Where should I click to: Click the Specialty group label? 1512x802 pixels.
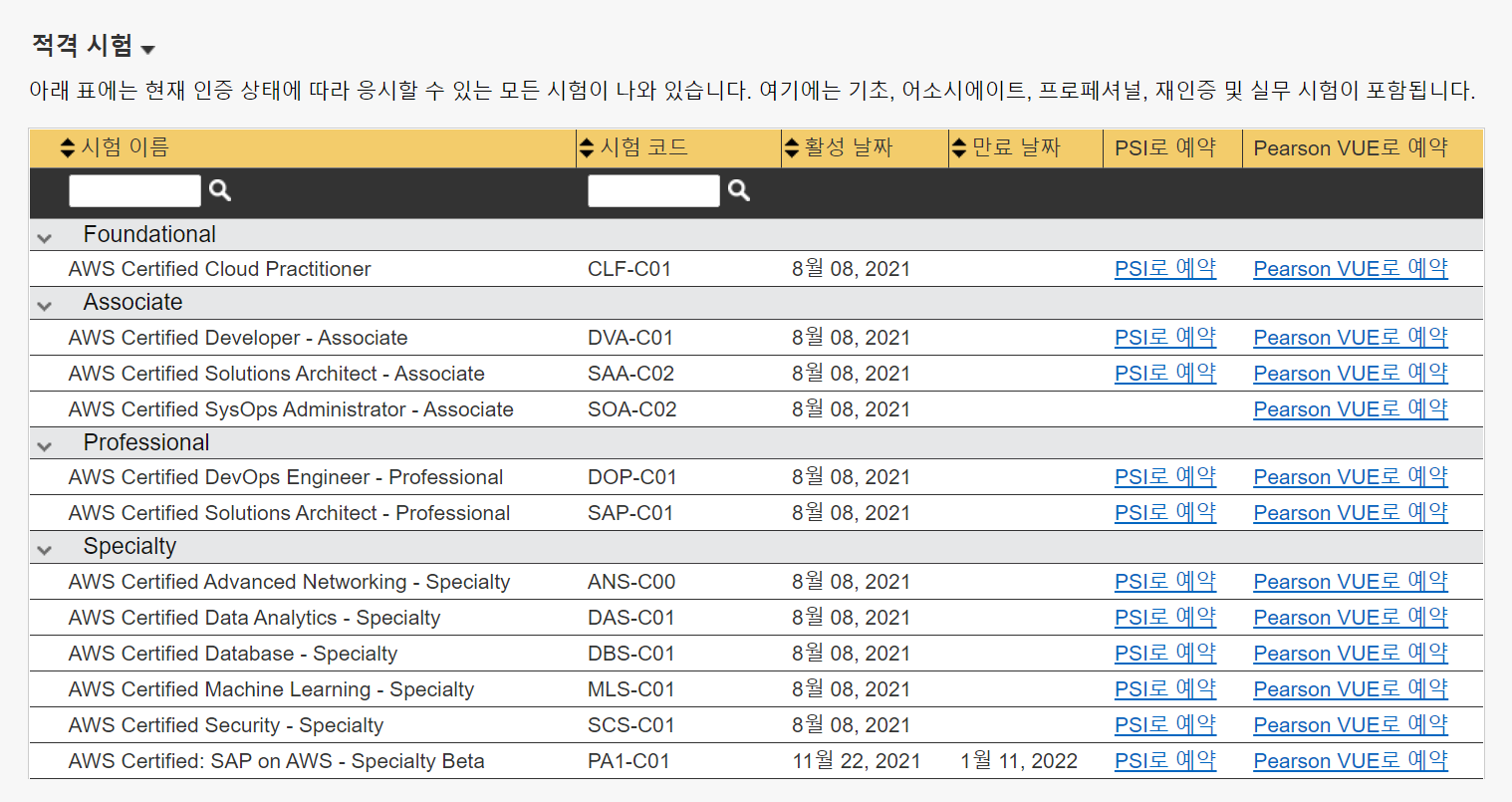pyautogui.click(x=129, y=546)
